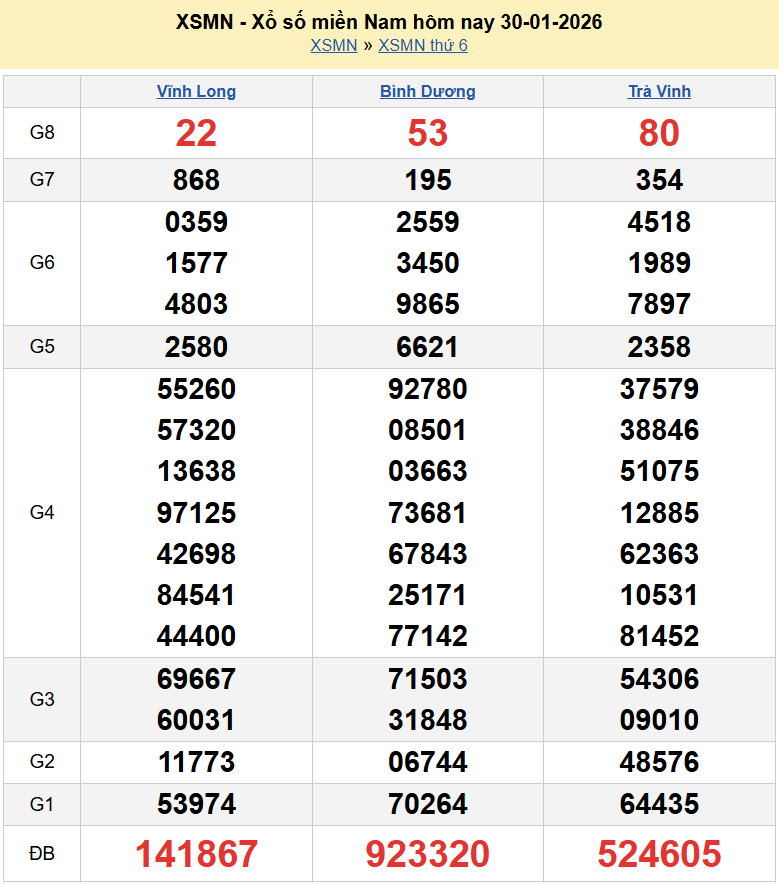Click the page title with date 30-01-2026

click(389, 22)
